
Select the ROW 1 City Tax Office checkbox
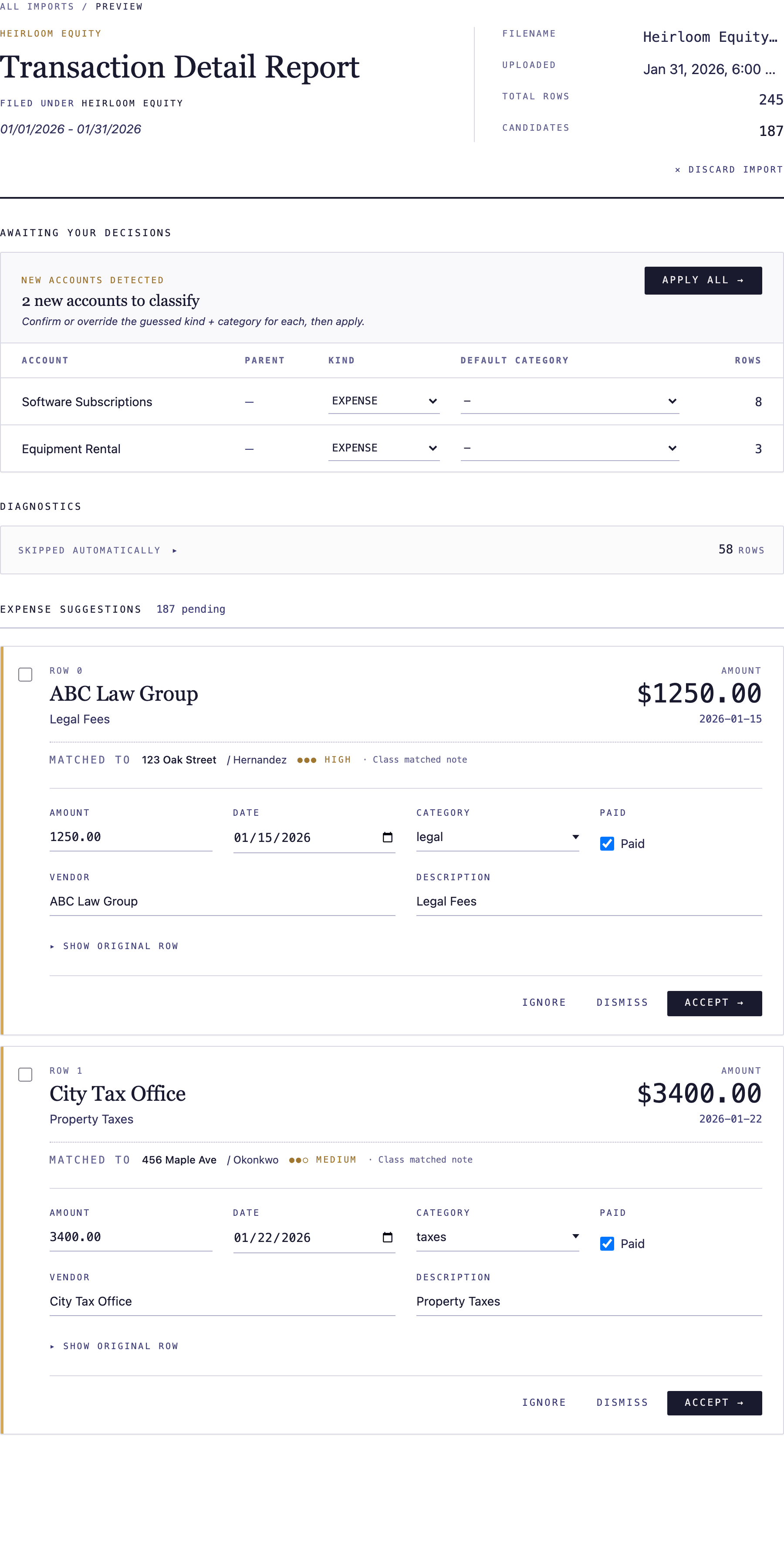pos(25,1074)
